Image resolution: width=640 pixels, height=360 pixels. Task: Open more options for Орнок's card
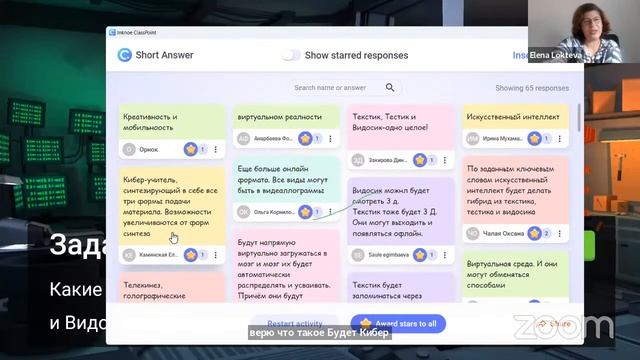tap(216, 149)
